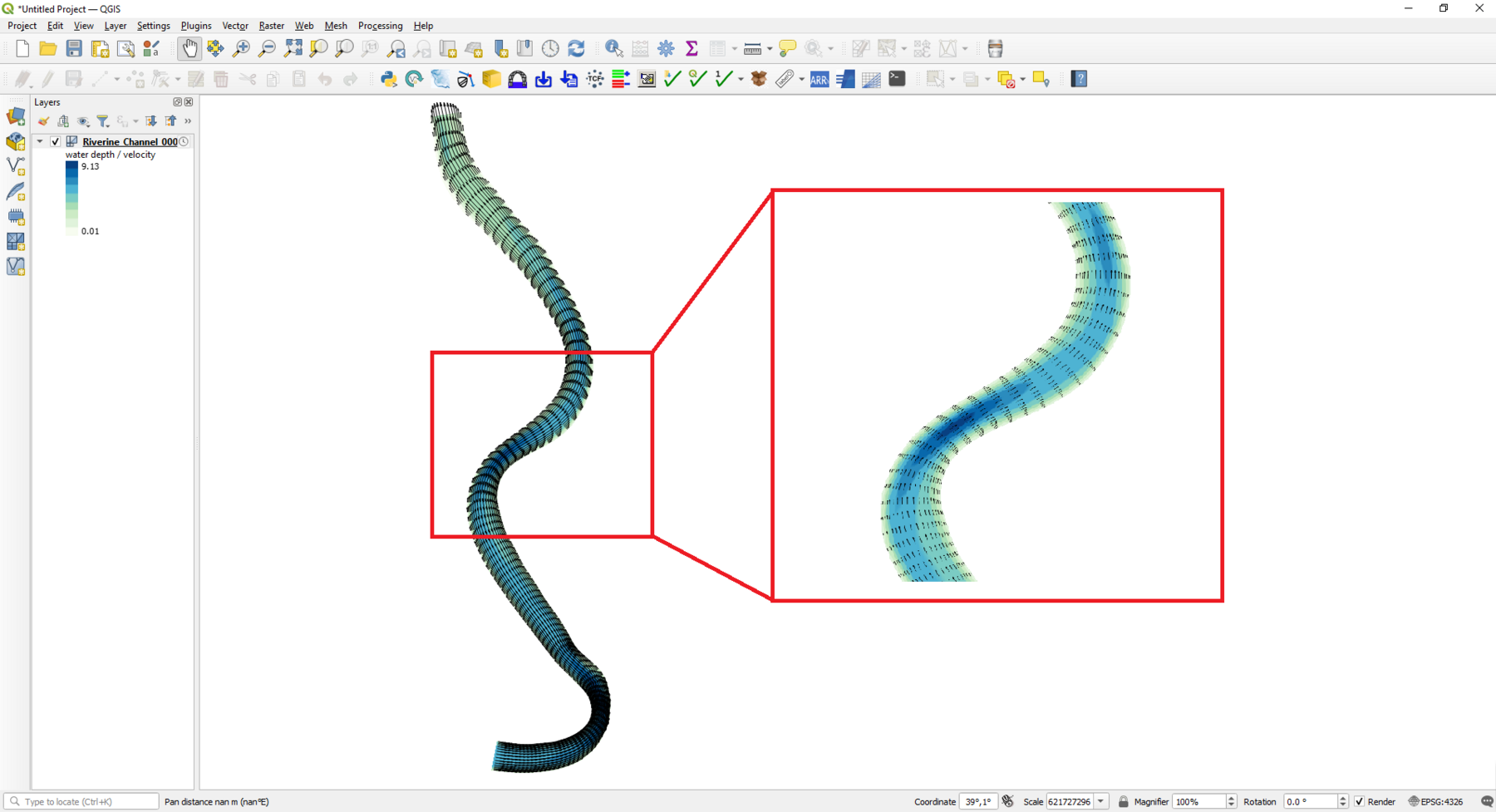This screenshot has height=812, width=1496.
Task: Click the Save Project icon
Action: coord(74,48)
